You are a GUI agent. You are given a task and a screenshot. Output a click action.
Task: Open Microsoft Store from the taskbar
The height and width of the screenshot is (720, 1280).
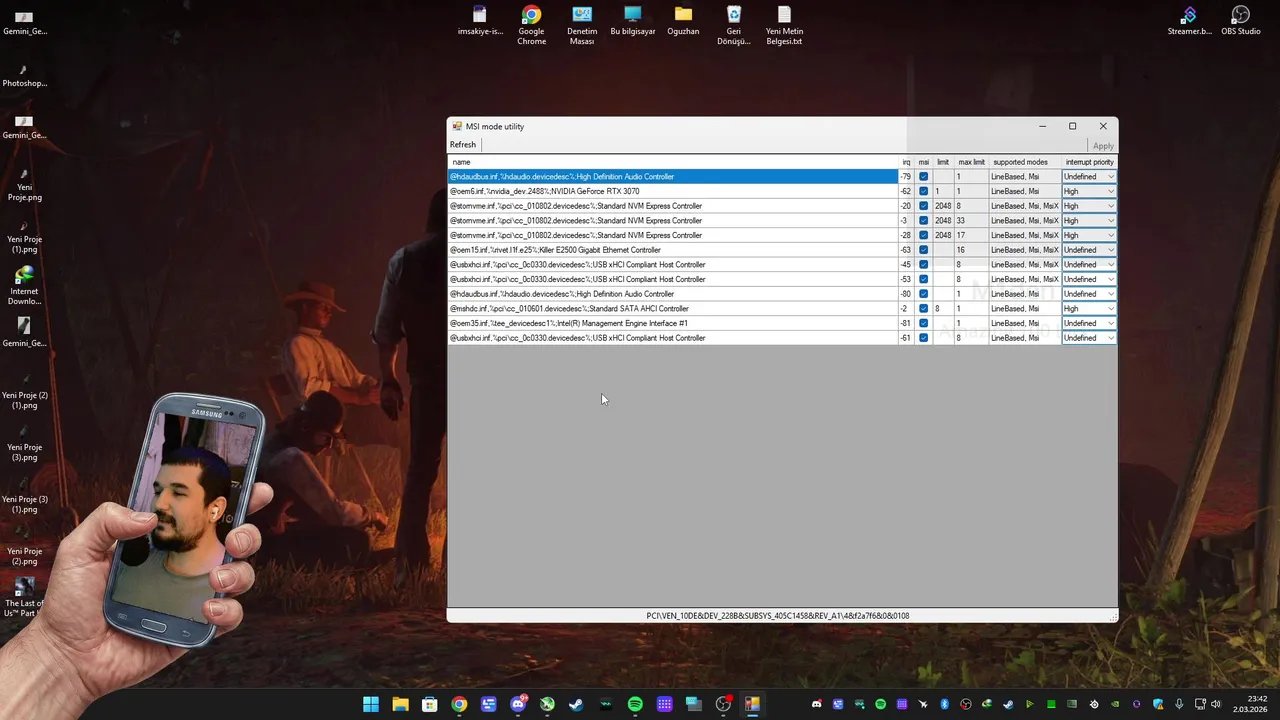(x=429, y=704)
